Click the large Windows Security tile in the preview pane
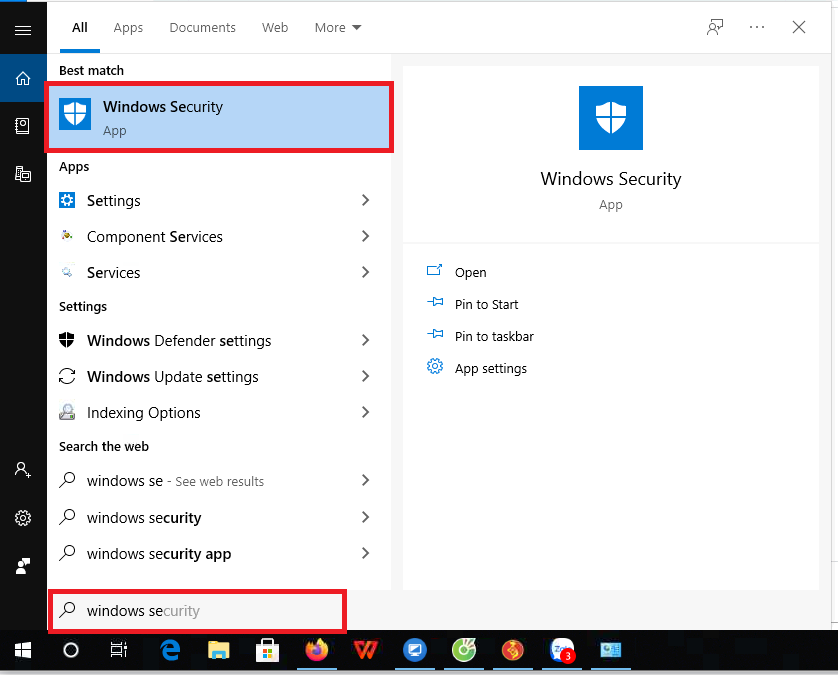This screenshot has height=675, width=838. click(610, 118)
